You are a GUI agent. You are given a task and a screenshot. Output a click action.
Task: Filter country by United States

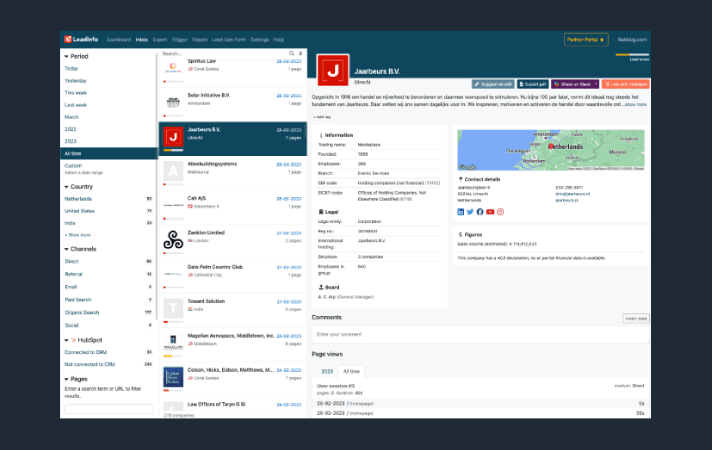(x=79, y=211)
